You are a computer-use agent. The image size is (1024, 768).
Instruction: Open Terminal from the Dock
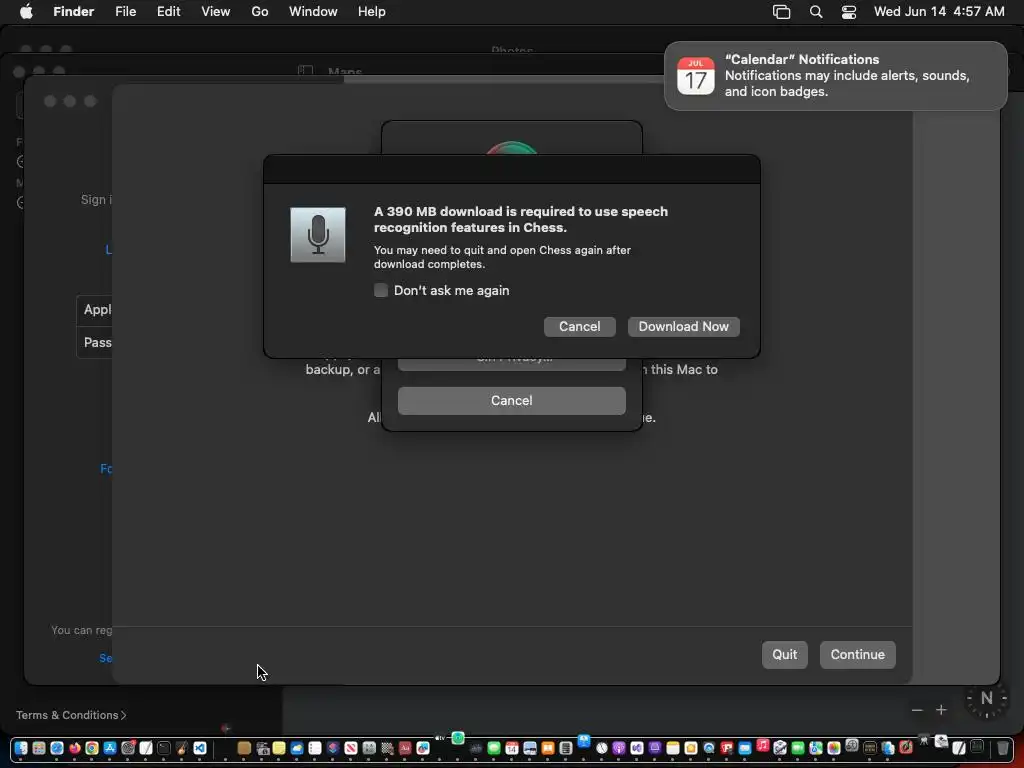[x=163, y=748]
